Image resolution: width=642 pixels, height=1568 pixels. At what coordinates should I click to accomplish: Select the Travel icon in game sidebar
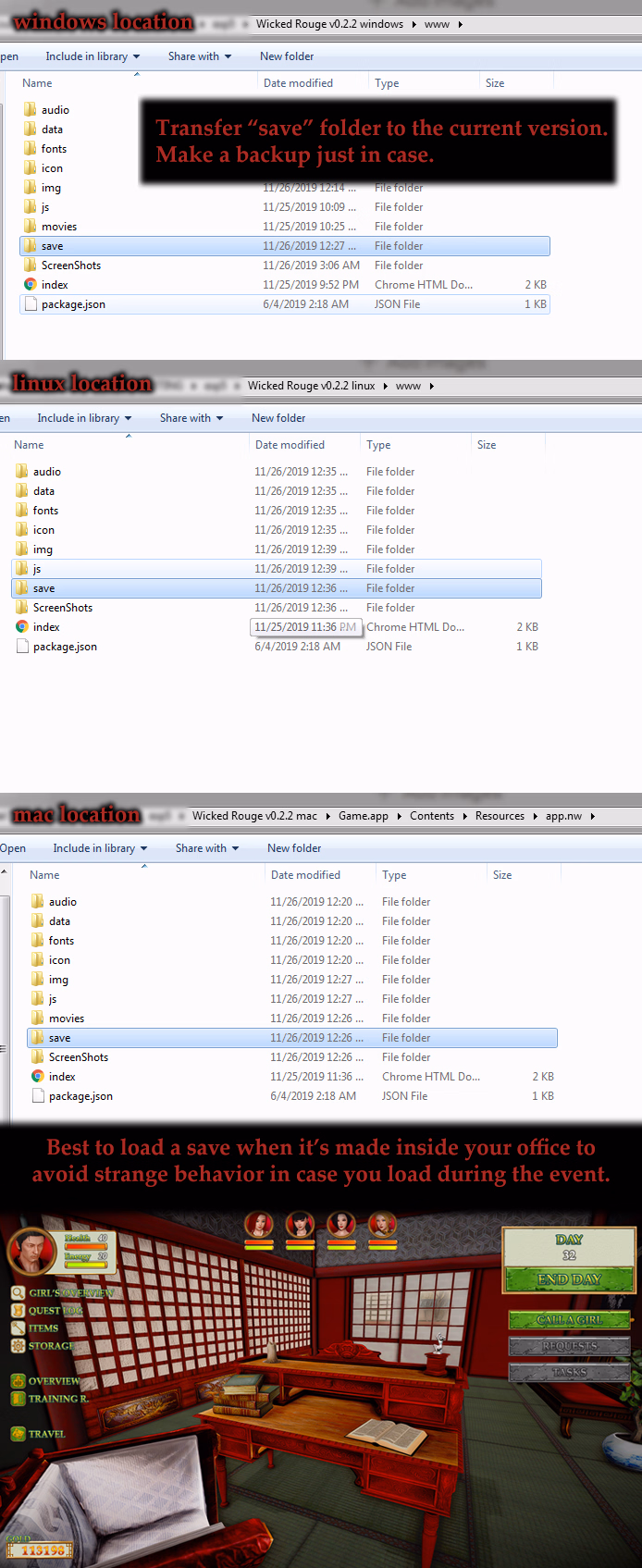tap(18, 1434)
